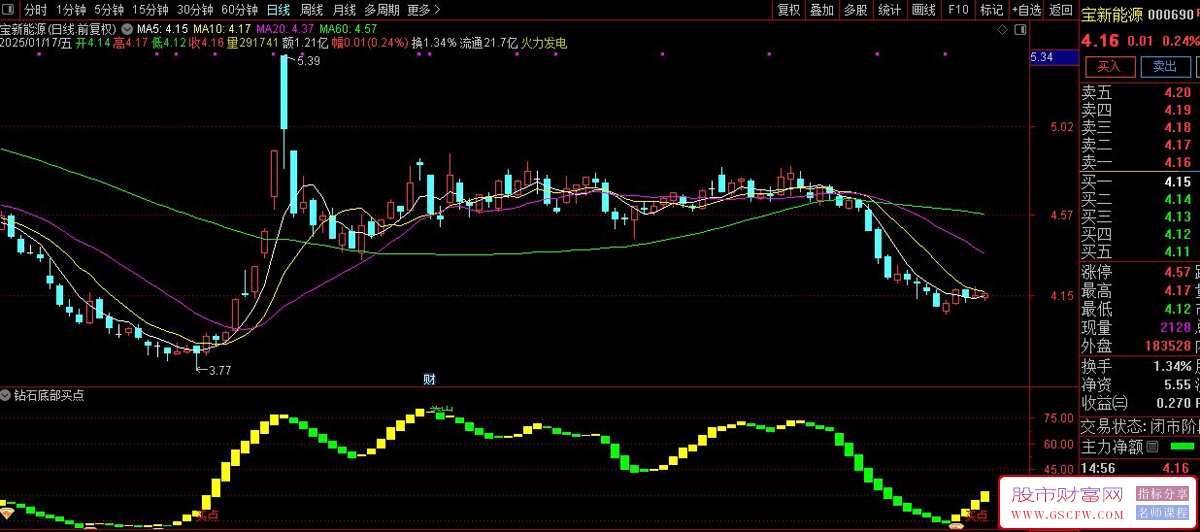Select the 卖一 price 4.16

coord(1176,163)
